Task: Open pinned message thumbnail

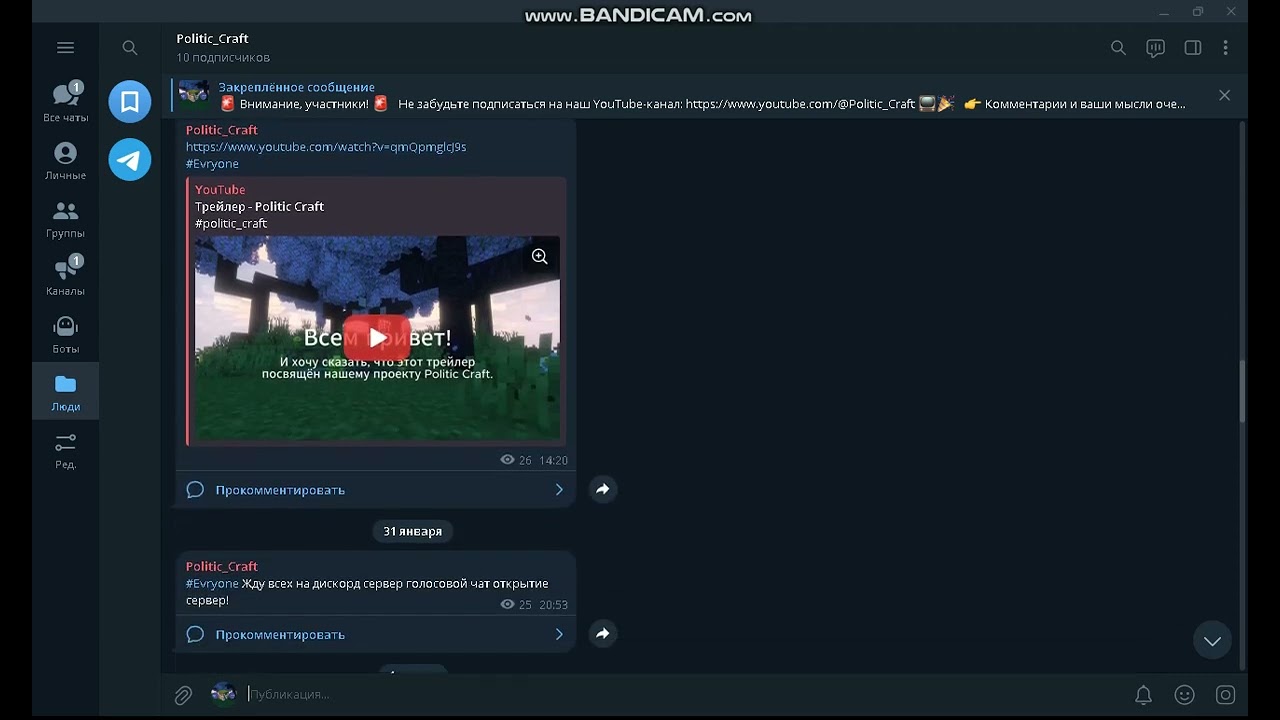Action: (x=194, y=95)
